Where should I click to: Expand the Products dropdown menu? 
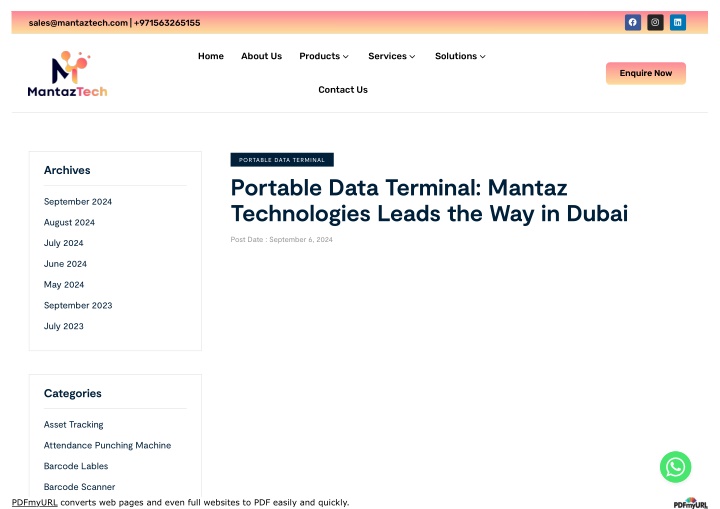[324, 56]
